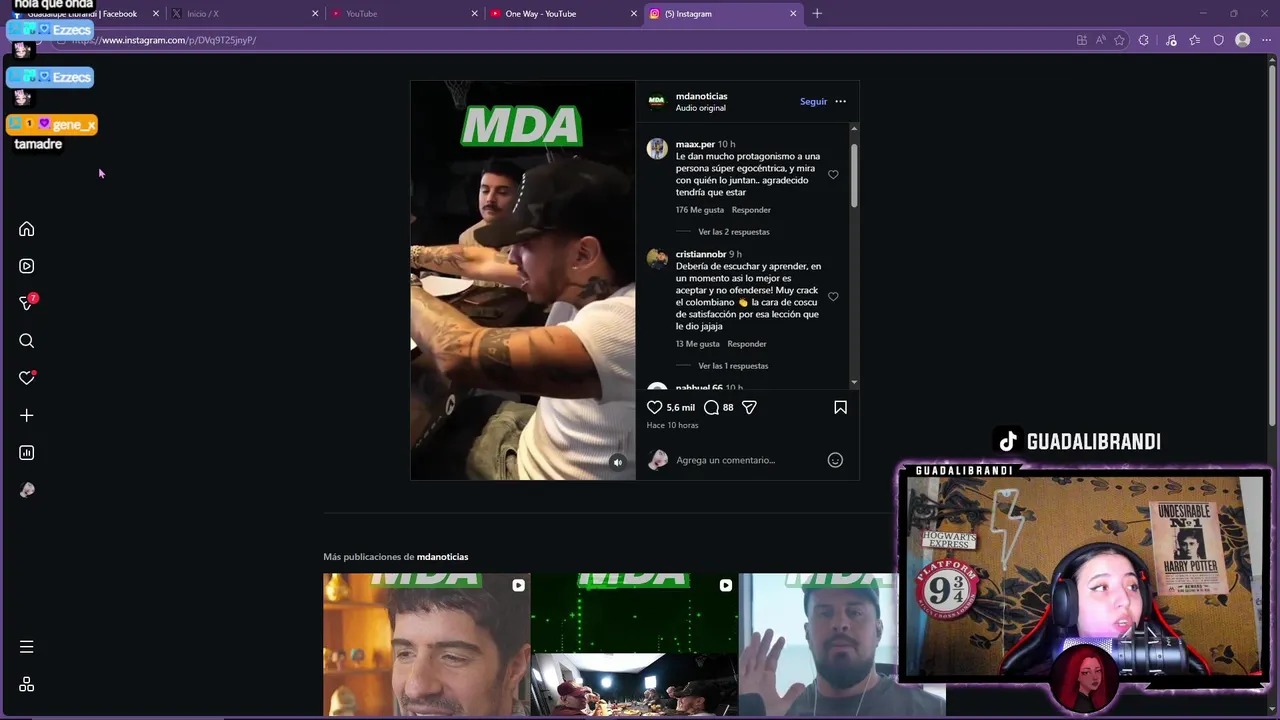Click the comments scrollbar down arrow
1280x720 pixels.
pyautogui.click(x=854, y=383)
